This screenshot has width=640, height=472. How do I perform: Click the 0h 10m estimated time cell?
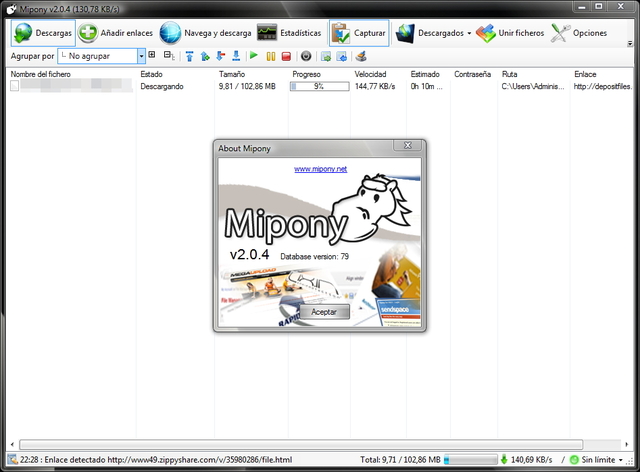point(427,87)
